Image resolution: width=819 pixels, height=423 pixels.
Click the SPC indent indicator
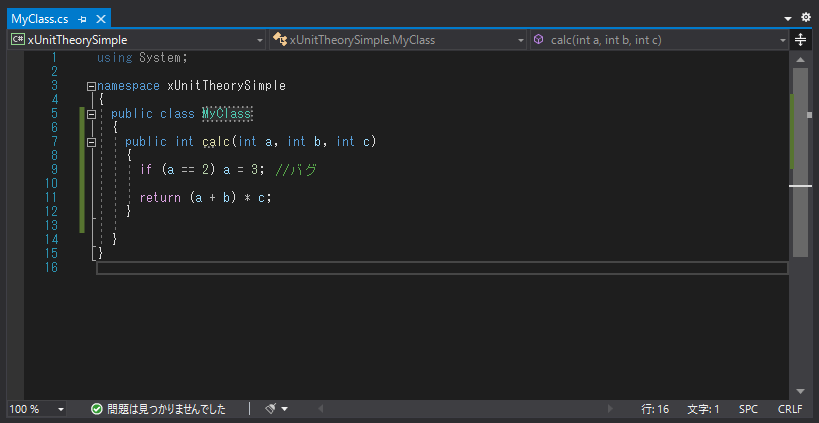748,409
